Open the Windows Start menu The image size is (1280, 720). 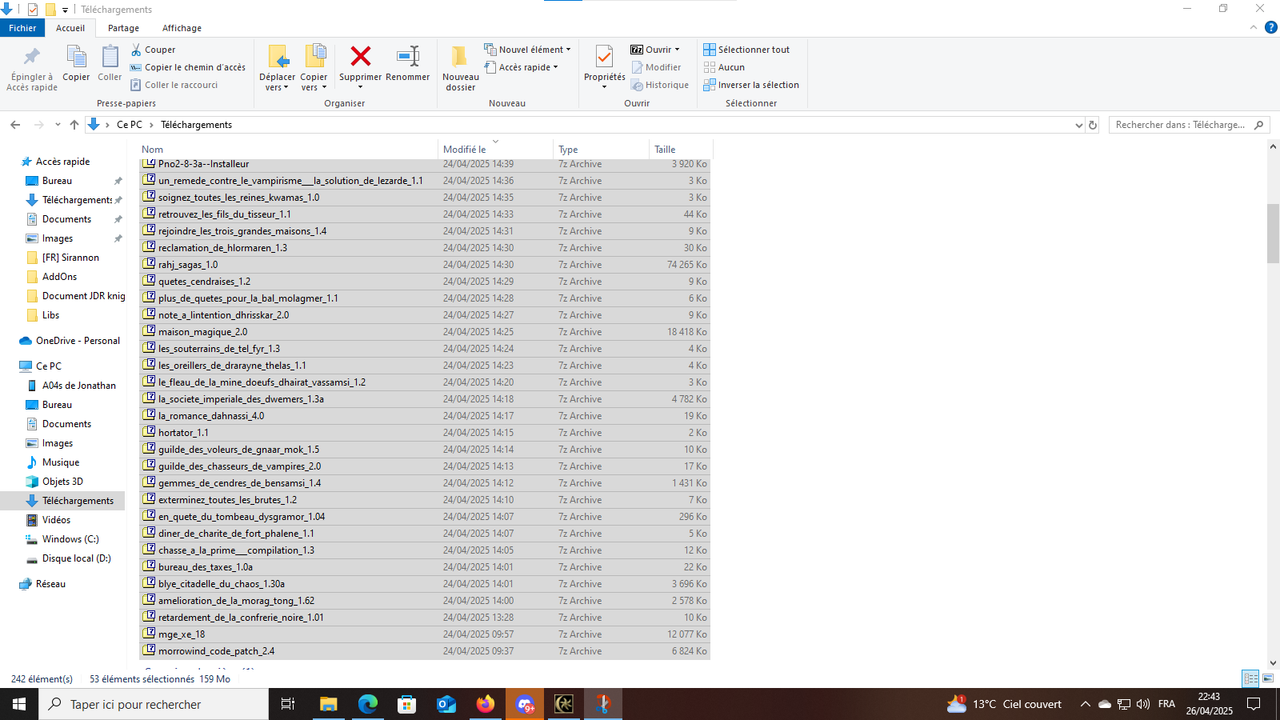pyautogui.click(x=19, y=704)
